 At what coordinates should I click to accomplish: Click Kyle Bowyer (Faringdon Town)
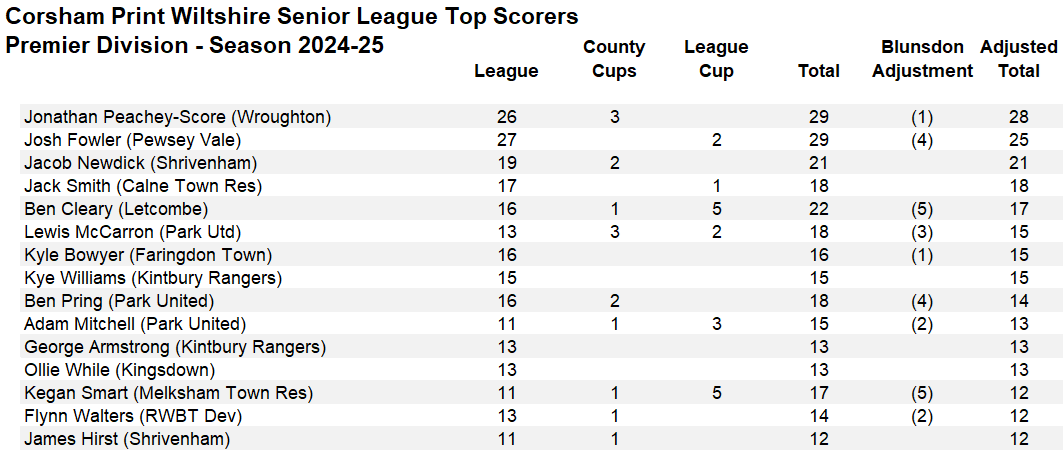(x=148, y=255)
